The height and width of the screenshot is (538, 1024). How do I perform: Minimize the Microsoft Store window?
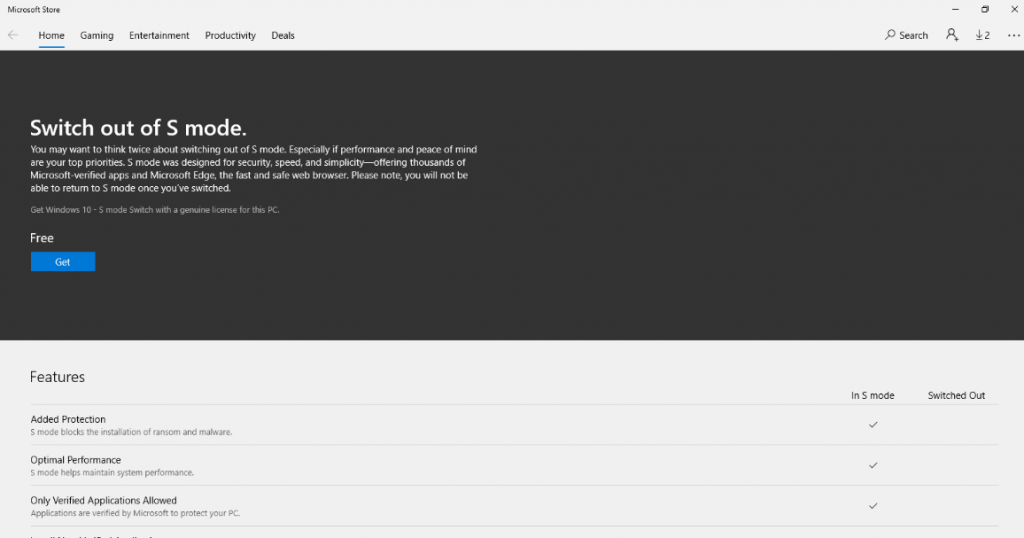click(x=955, y=10)
